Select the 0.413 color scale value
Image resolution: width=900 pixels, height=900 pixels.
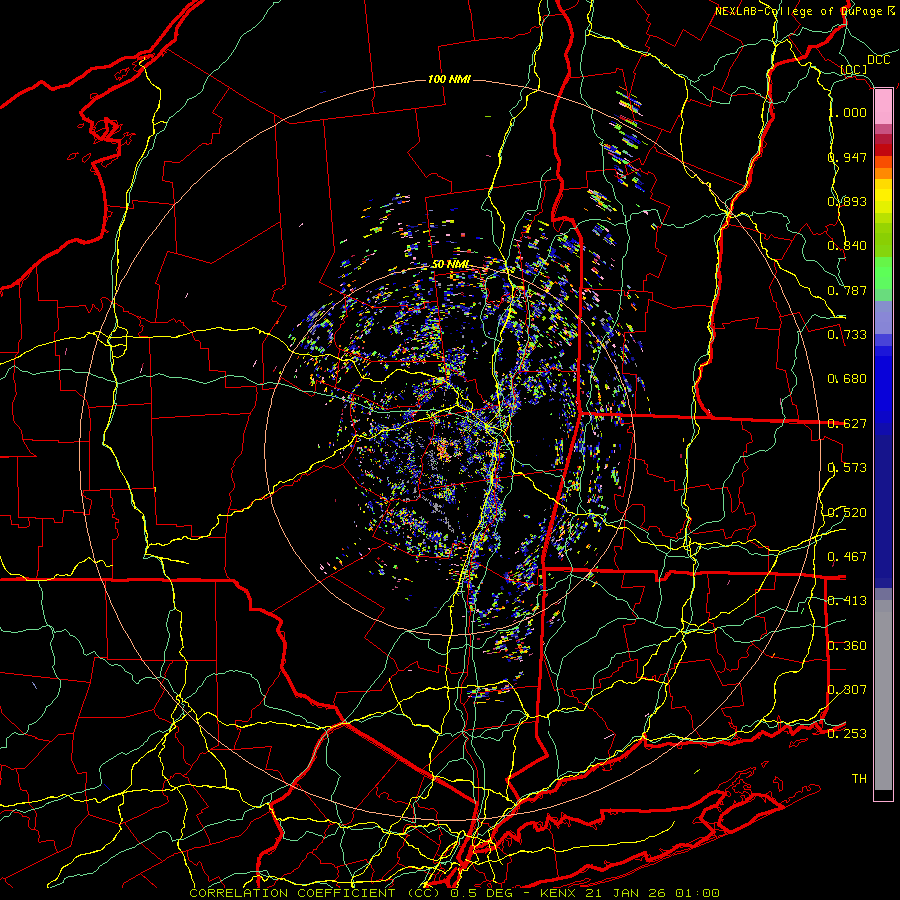(x=848, y=601)
